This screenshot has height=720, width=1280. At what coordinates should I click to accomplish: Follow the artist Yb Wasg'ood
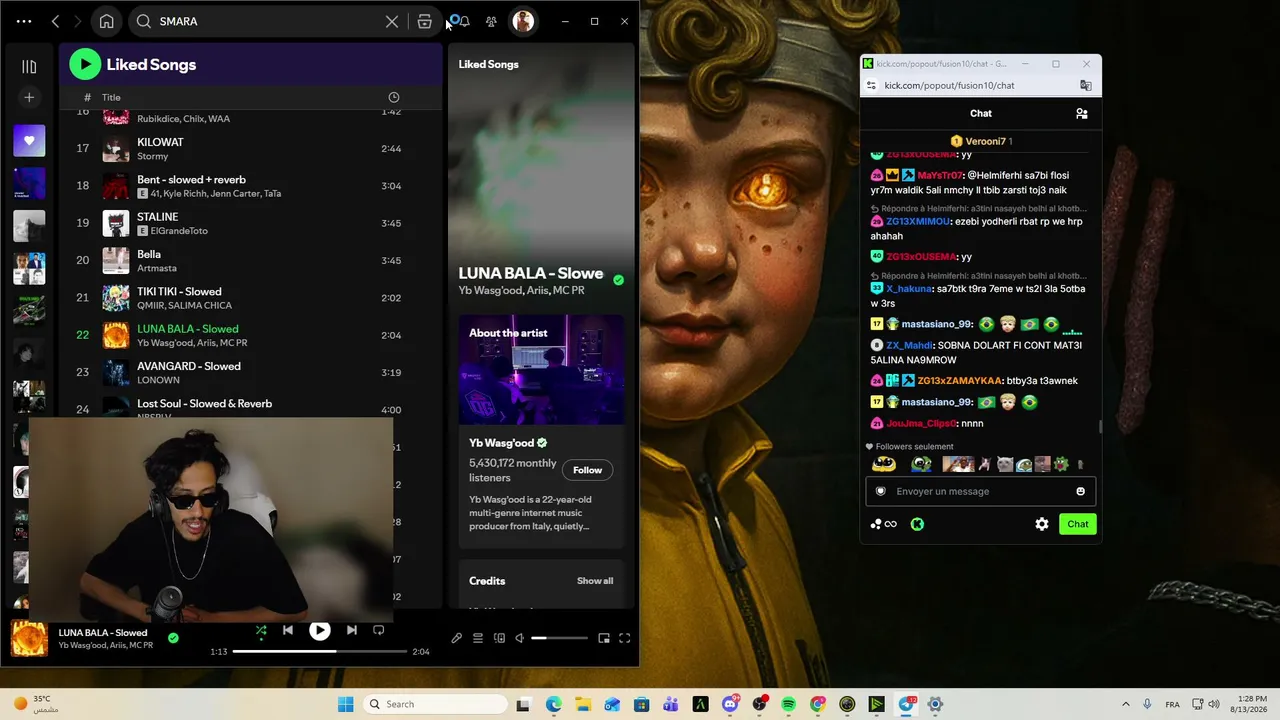pyautogui.click(x=588, y=470)
